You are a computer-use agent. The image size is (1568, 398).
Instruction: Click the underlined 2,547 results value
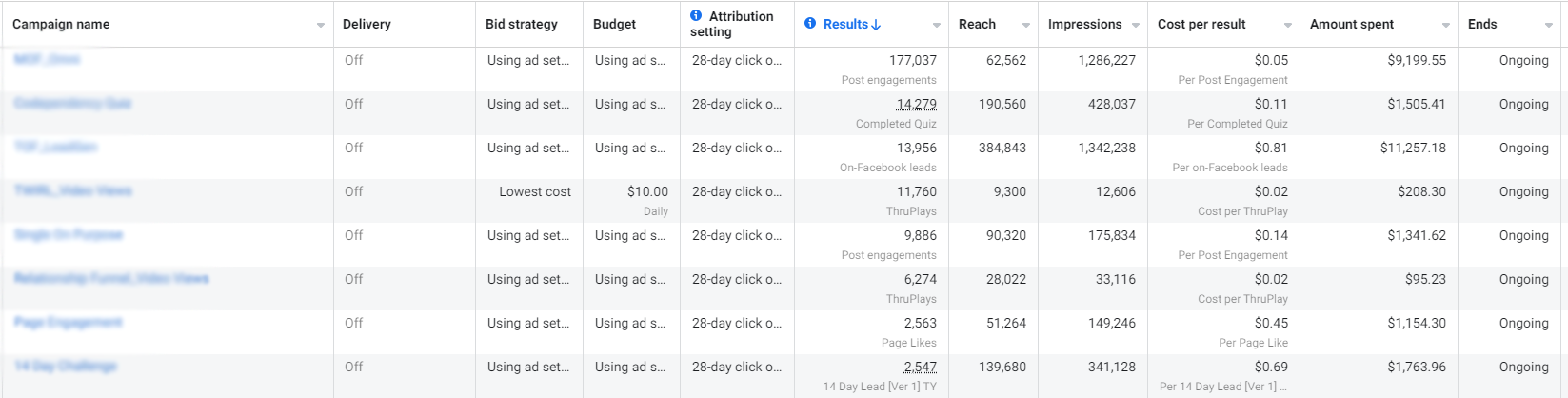(920, 367)
